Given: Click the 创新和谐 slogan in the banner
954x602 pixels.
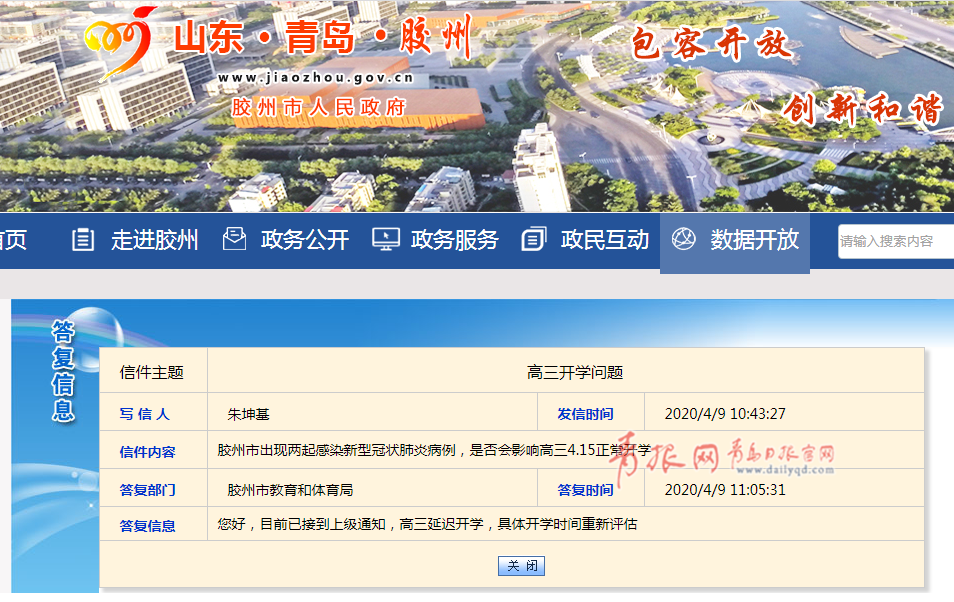Looking at the screenshot, I should [x=863, y=110].
